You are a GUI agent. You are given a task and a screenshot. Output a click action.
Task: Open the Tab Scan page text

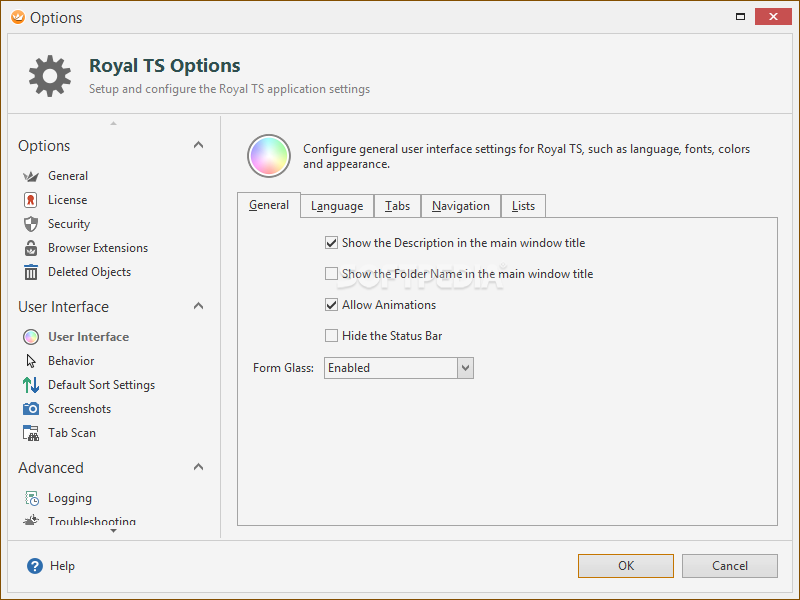71,433
